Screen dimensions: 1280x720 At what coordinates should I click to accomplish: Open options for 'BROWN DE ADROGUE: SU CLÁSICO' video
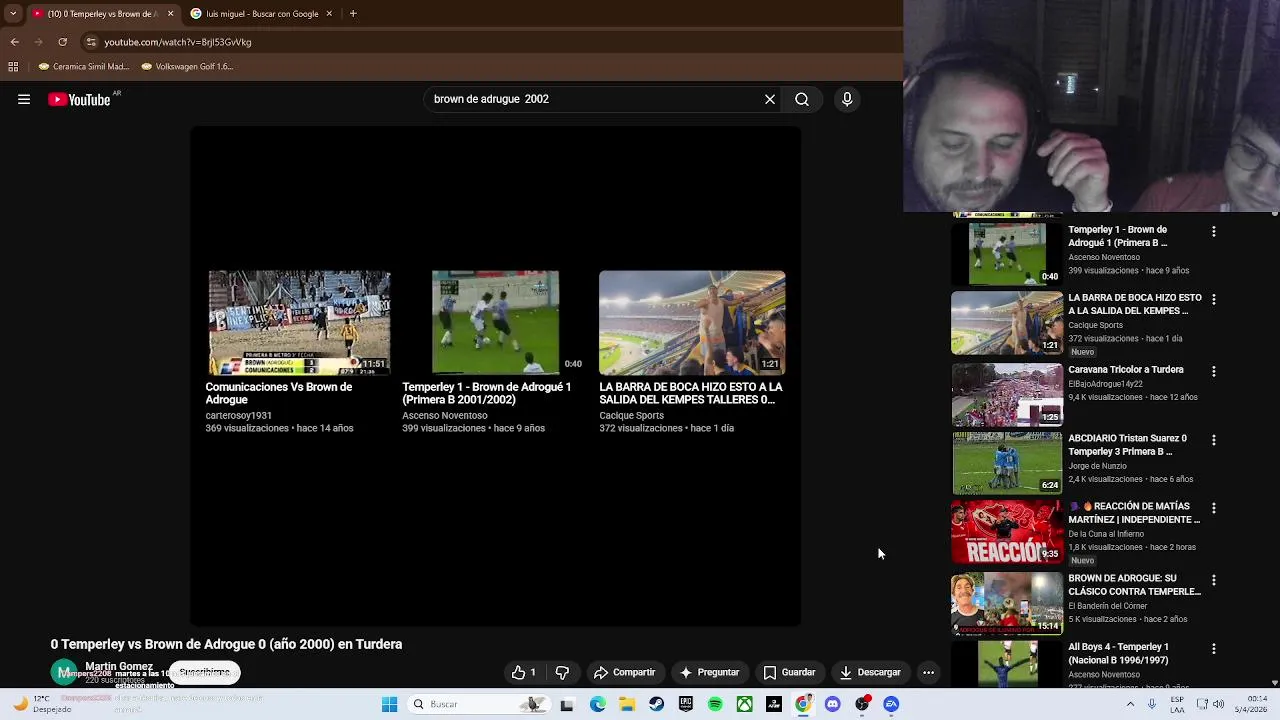click(1214, 580)
